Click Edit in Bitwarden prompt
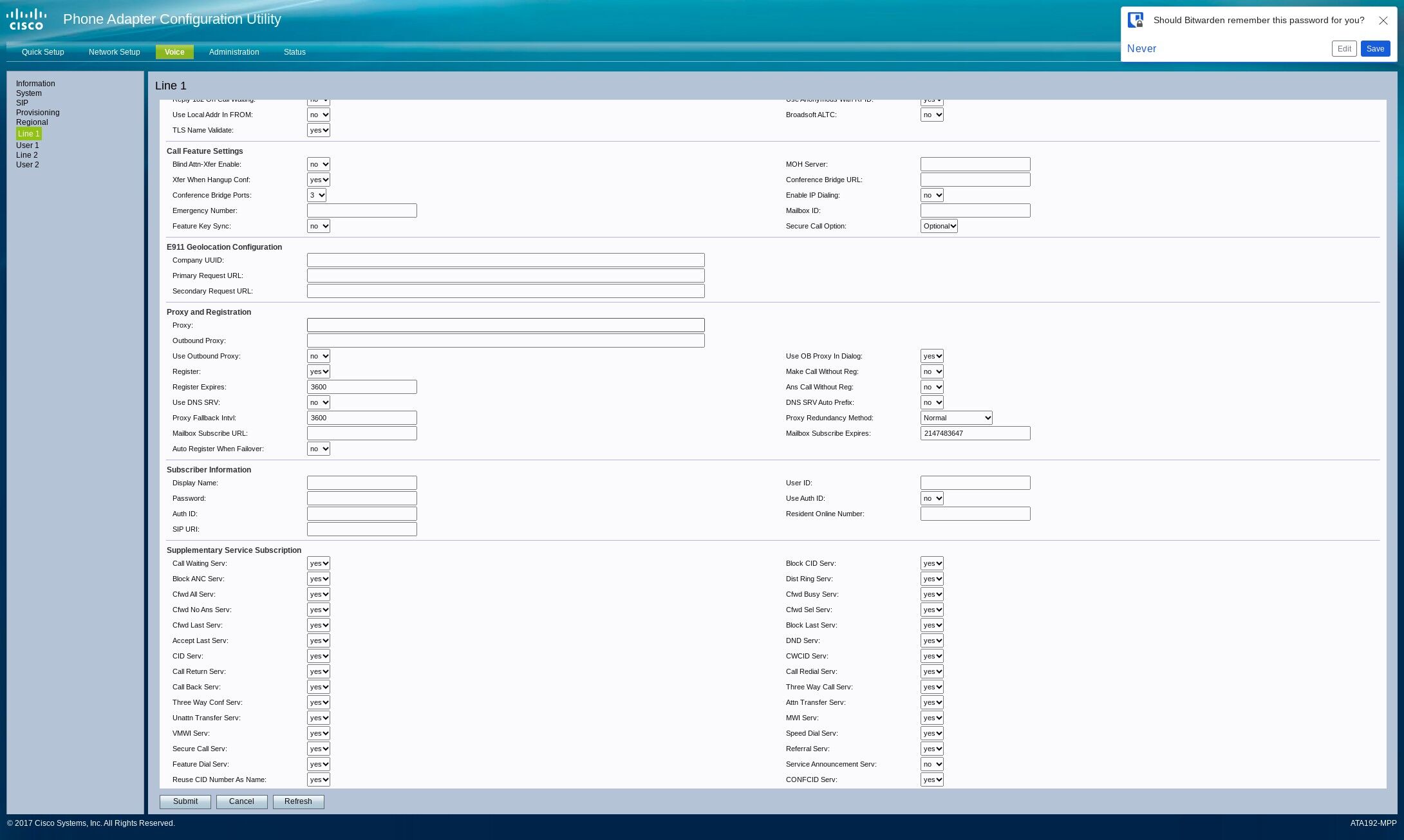This screenshot has width=1404, height=840. 1344,49
